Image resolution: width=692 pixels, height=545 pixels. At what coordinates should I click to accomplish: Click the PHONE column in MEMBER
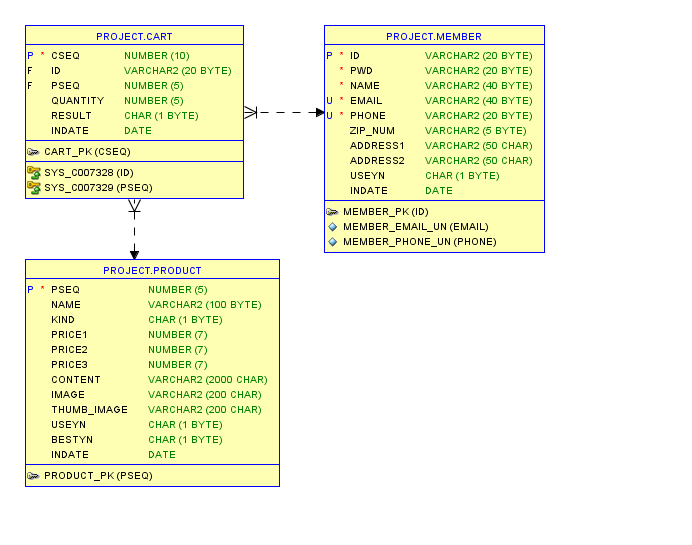coord(368,116)
